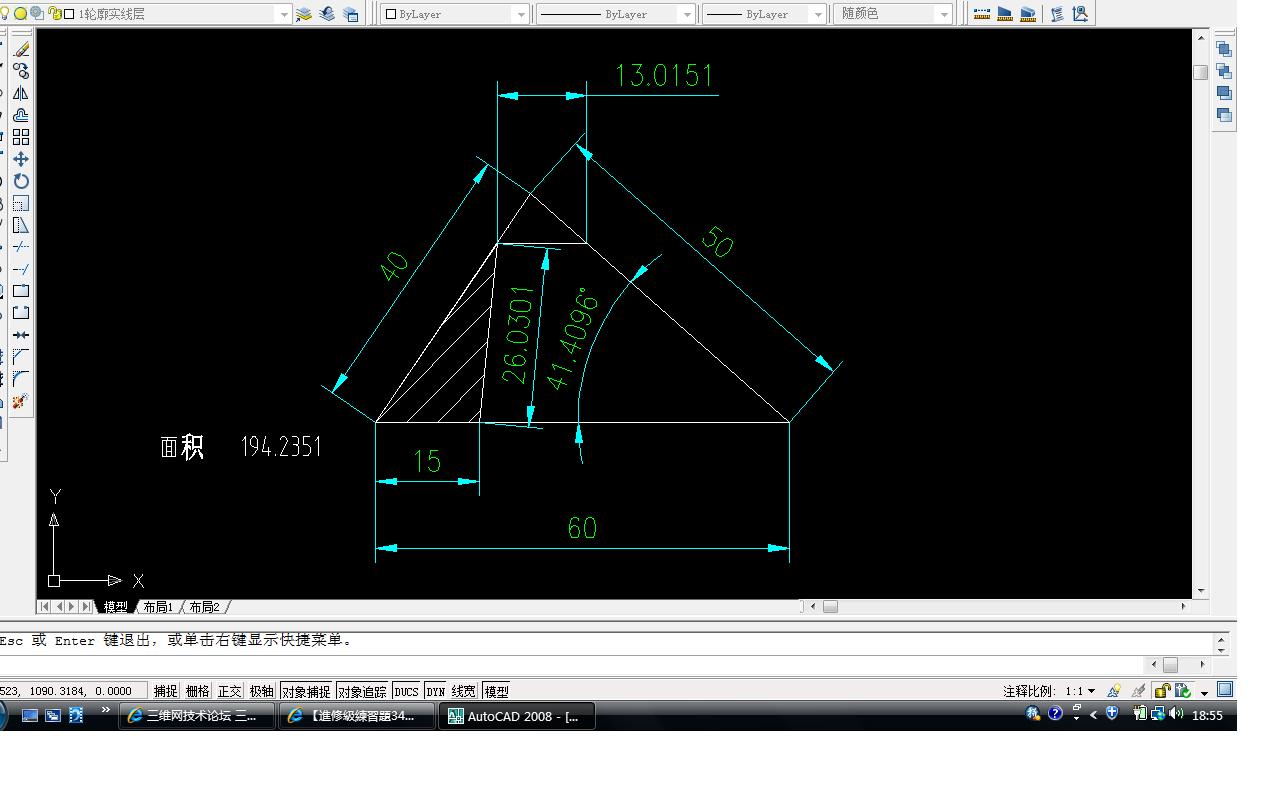Select the List inquiry tool
This screenshot has width=1280, height=800.
coord(1057,14)
